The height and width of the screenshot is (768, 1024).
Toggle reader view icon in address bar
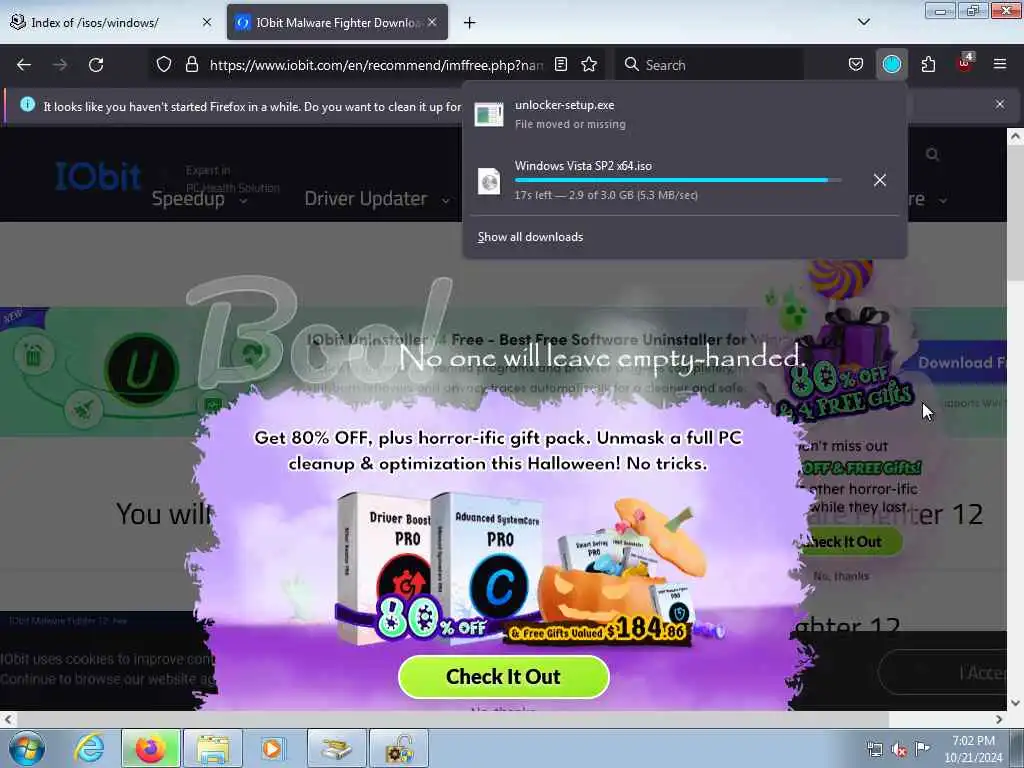point(560,65)
